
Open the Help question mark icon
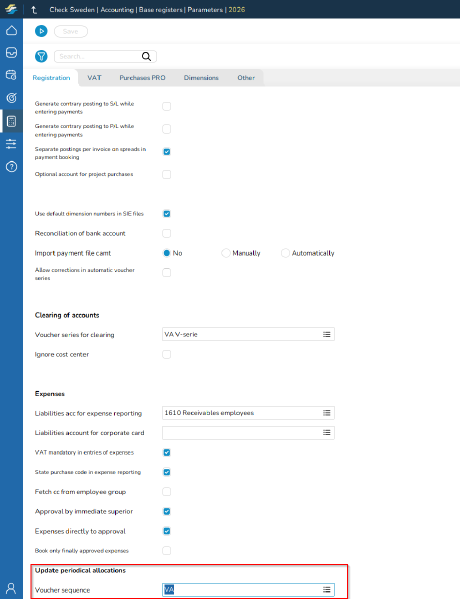(11, 167)
